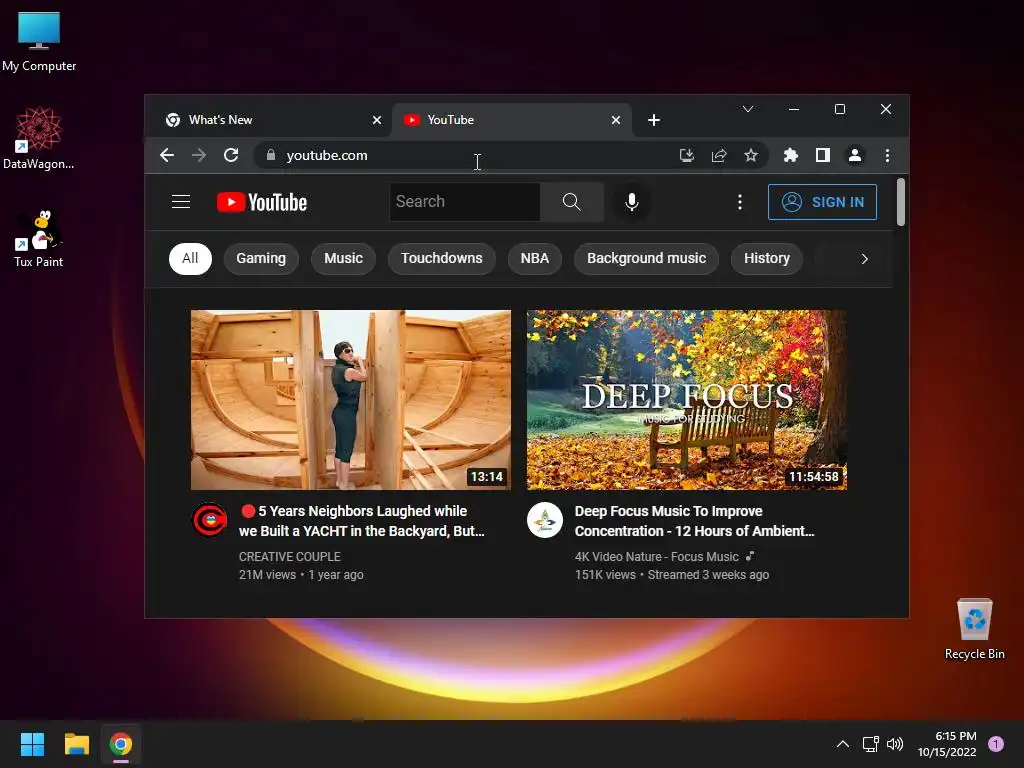The height and width of the screenshot is (768, 1024).
Task: Select the YouTube browser tab
Action: [512, 120]
